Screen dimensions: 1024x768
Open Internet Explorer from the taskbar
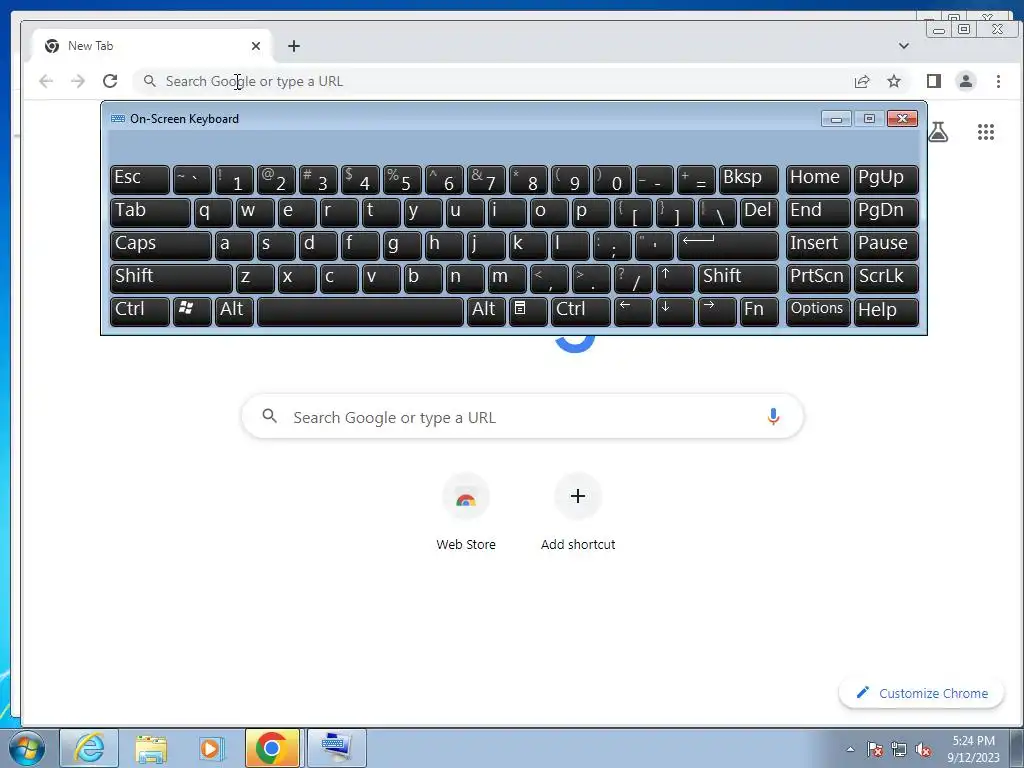tap(89, 748)
